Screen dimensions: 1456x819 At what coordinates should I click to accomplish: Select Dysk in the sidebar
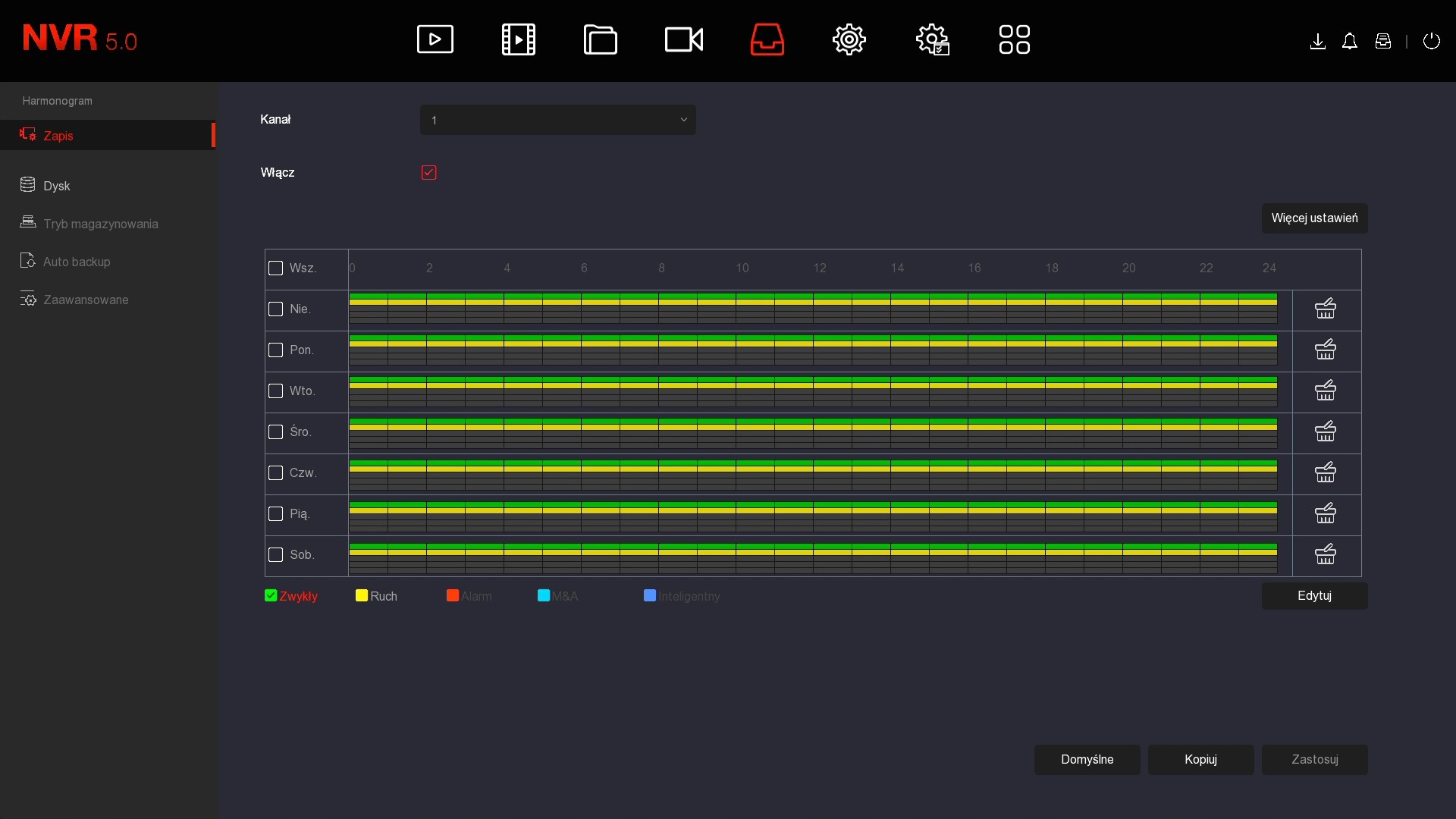[56, 184]
